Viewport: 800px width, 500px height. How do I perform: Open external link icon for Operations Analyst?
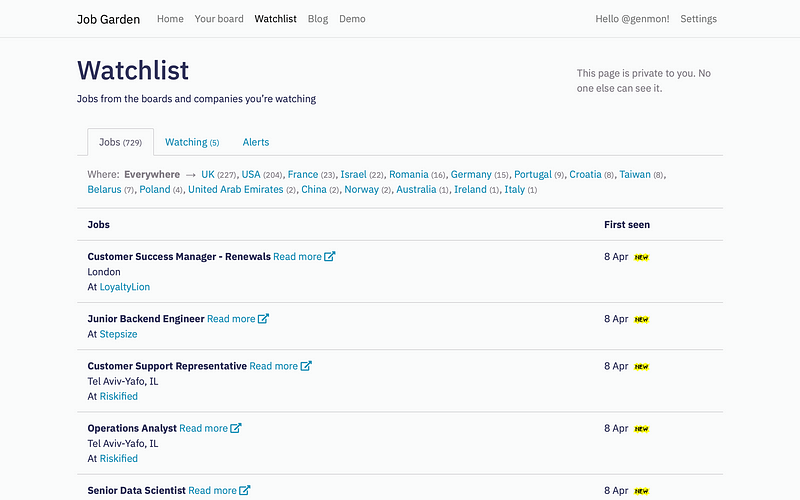pyautogui.click(x=236, y=428)
